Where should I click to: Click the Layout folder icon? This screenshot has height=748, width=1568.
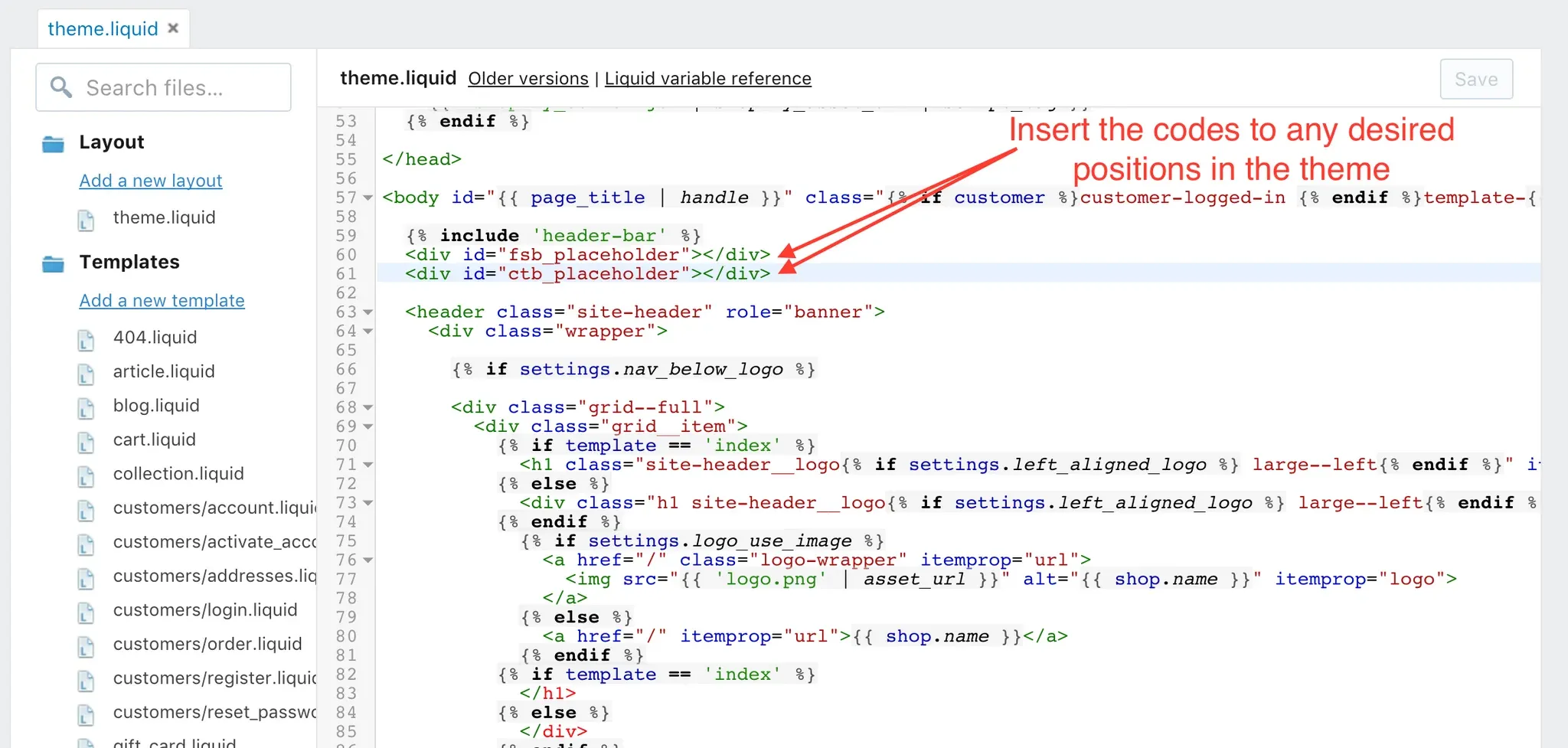coord(53,143)
